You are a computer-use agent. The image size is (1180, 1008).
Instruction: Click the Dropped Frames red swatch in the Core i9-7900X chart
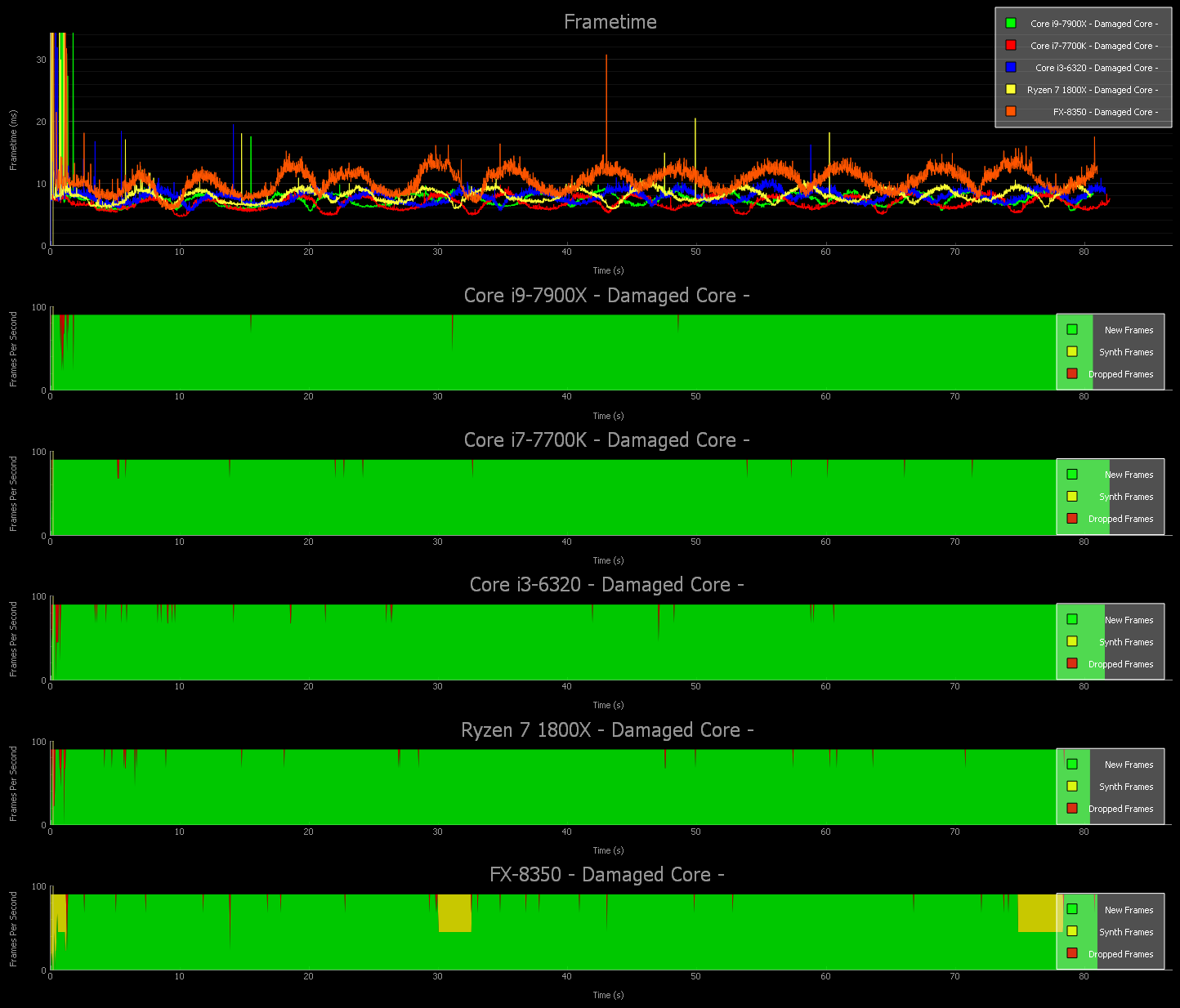1072,374
